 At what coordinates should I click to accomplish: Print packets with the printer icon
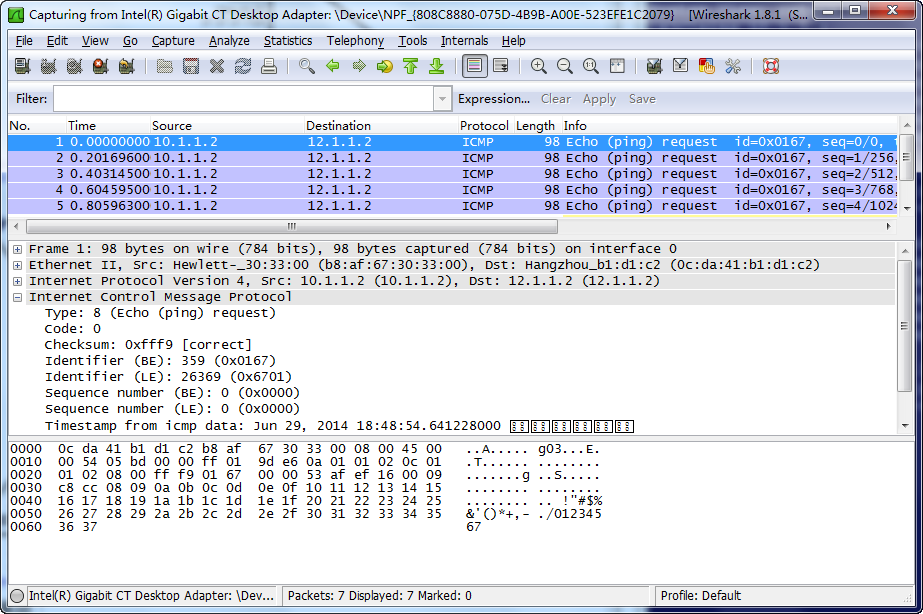point(268,66)
